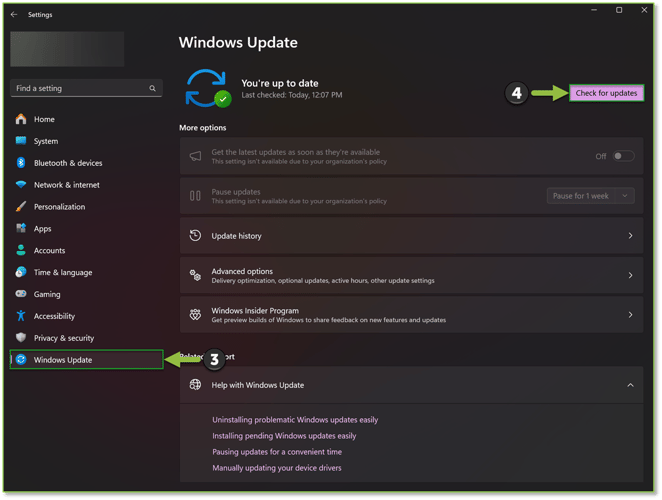Open Pausing updates for convenient time link
Image resolution: width=662 pixels, height=500 pixels.
[x=277, y=452]
